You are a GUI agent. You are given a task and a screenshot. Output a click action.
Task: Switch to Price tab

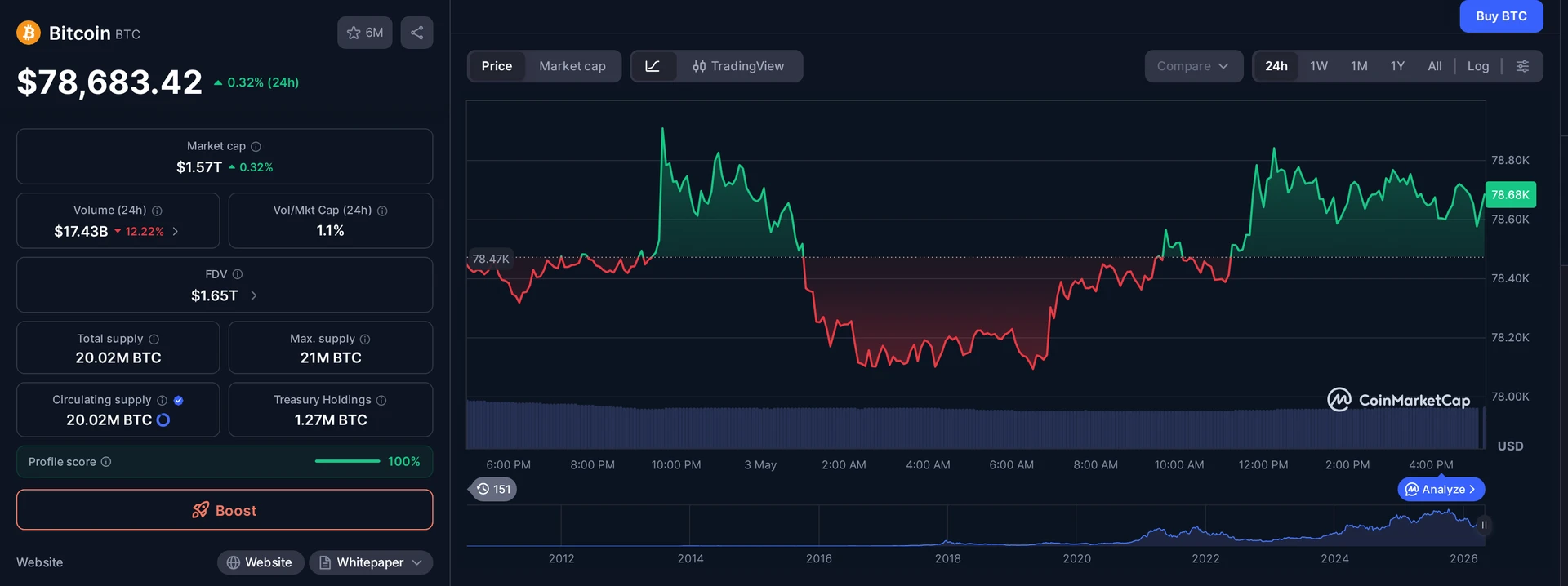point(497,66)
